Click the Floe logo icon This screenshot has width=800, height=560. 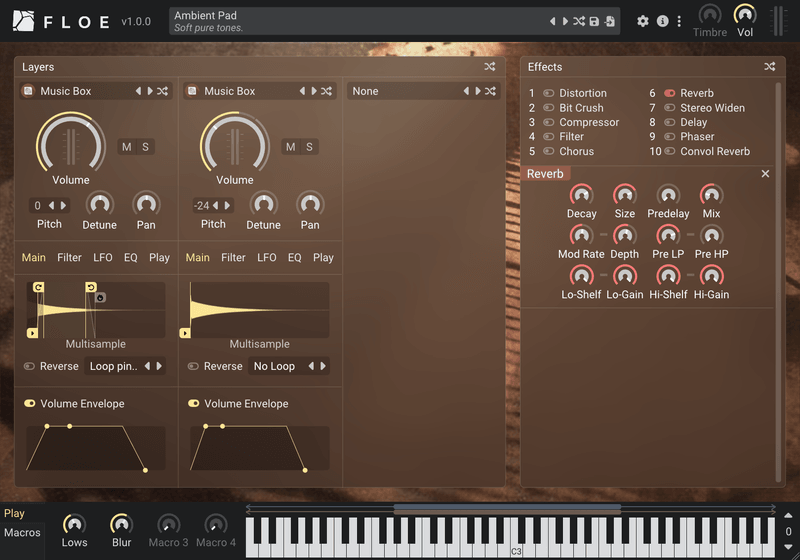point(23,21)
